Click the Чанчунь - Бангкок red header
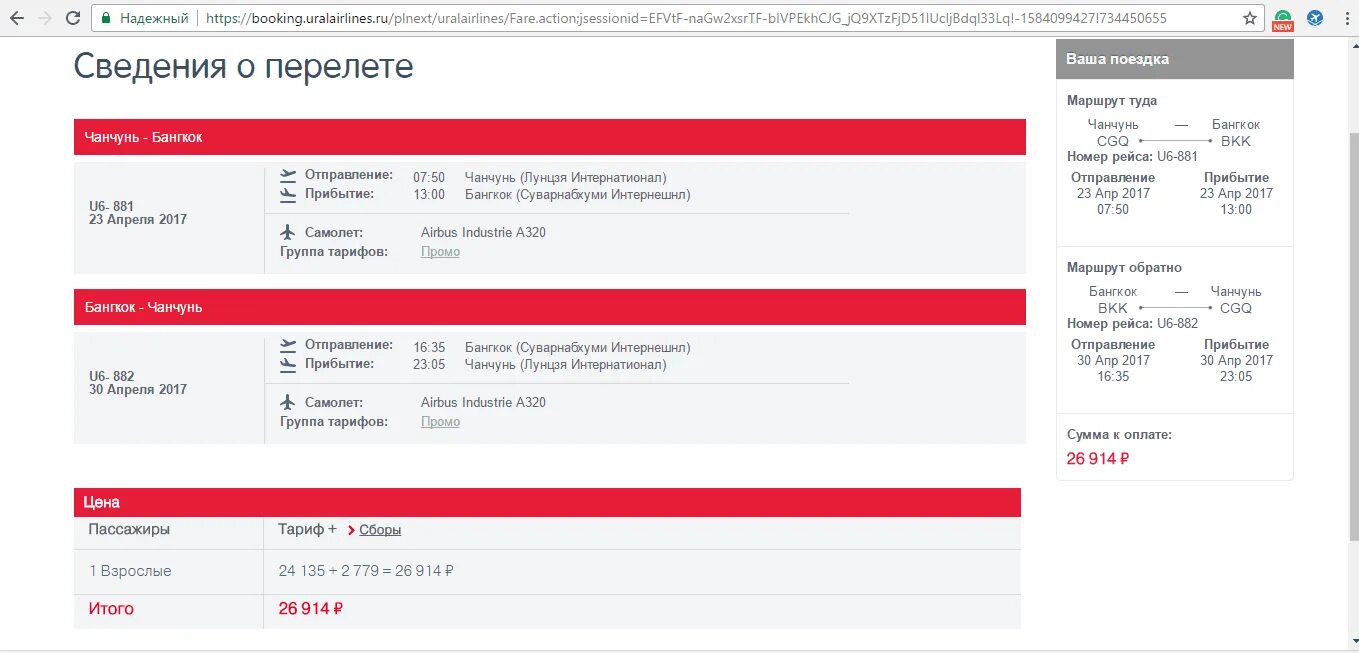The image size is (1359, 653). pyautogui.click(x=550, y=137)
